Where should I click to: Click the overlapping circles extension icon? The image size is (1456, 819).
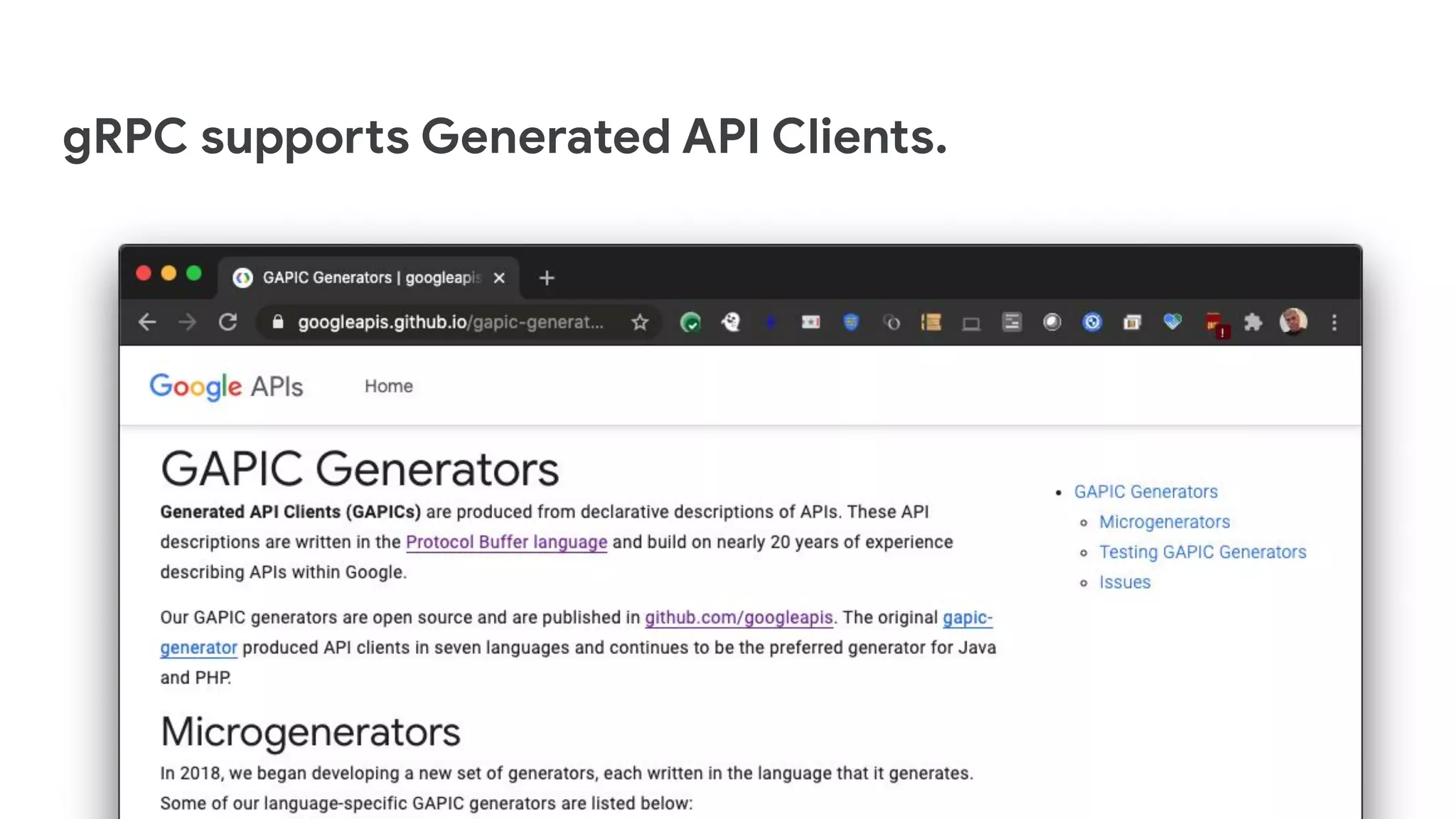pos(892,323)
